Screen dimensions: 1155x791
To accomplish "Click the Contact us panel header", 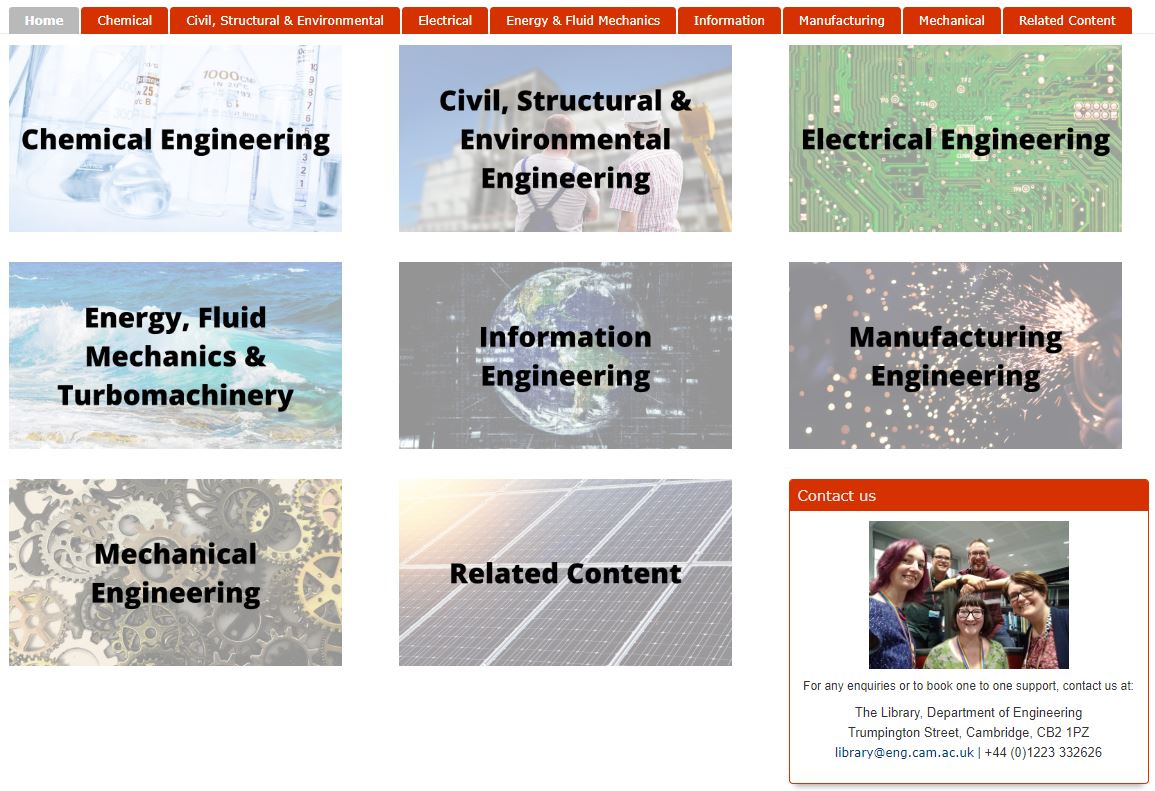I will [x=836, y=495].
